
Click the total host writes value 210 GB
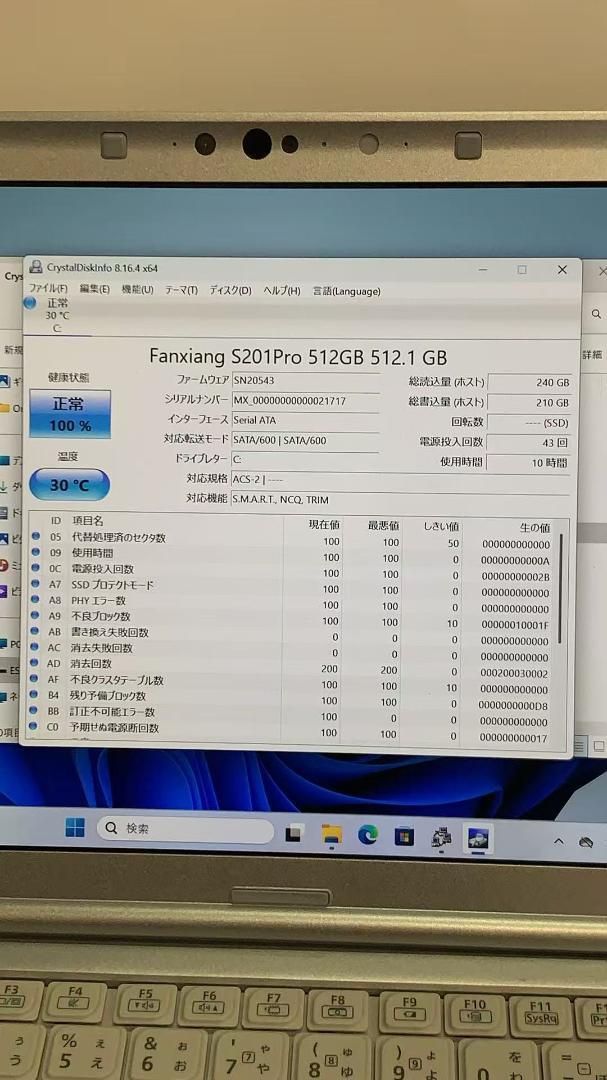pyautogui.click(x=528, y=402)
